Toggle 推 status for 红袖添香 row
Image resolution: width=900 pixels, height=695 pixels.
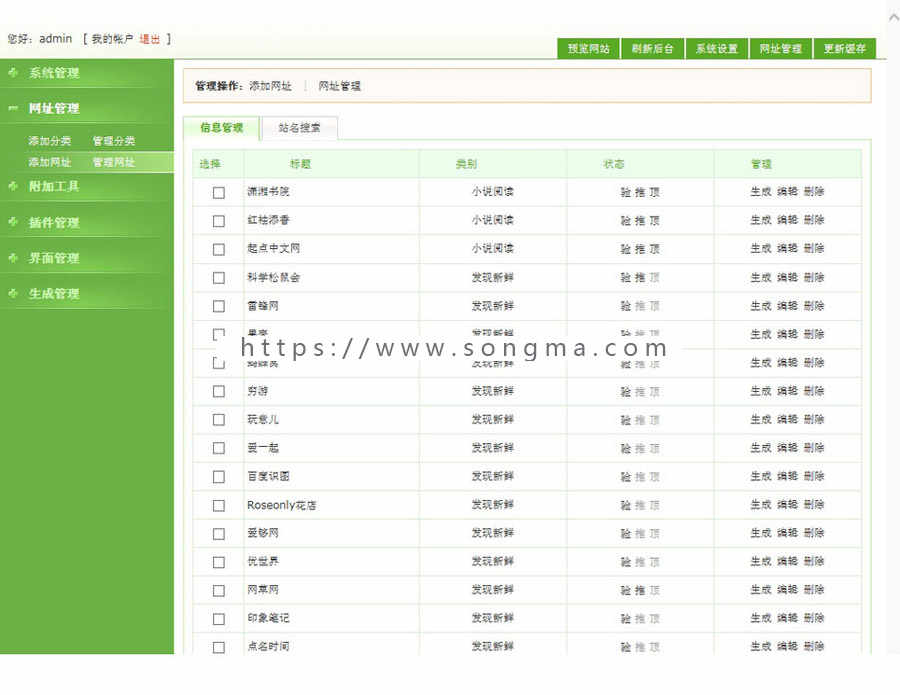(x=640, y=220)
